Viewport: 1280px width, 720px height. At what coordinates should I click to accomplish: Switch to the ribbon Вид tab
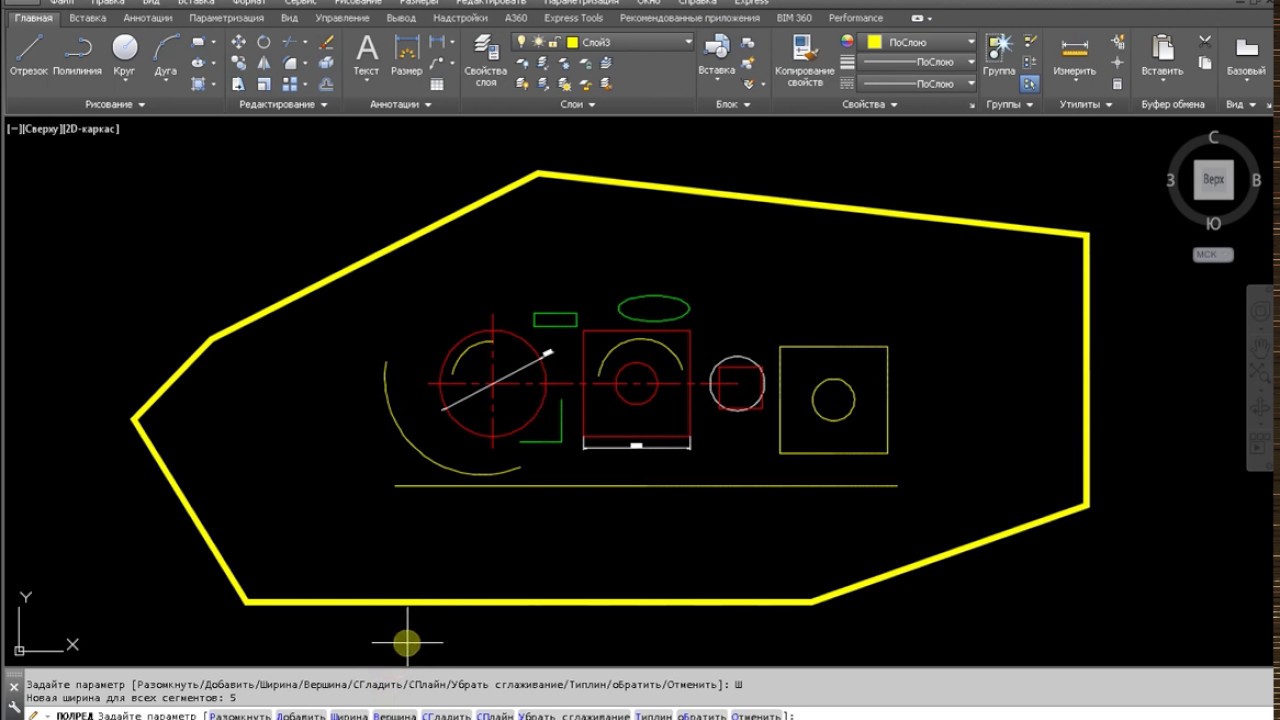point(289,18)
